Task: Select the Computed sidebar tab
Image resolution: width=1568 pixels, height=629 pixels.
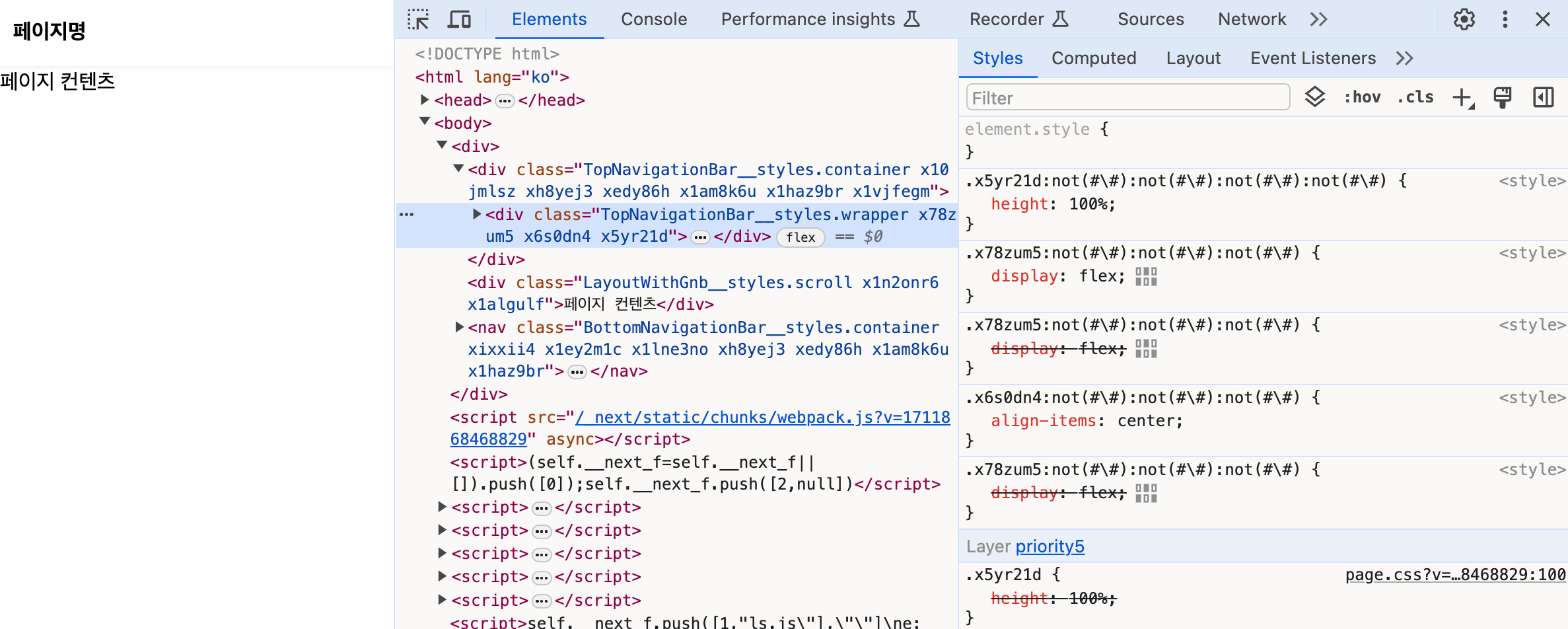Action: click(x=1094, y=58)
